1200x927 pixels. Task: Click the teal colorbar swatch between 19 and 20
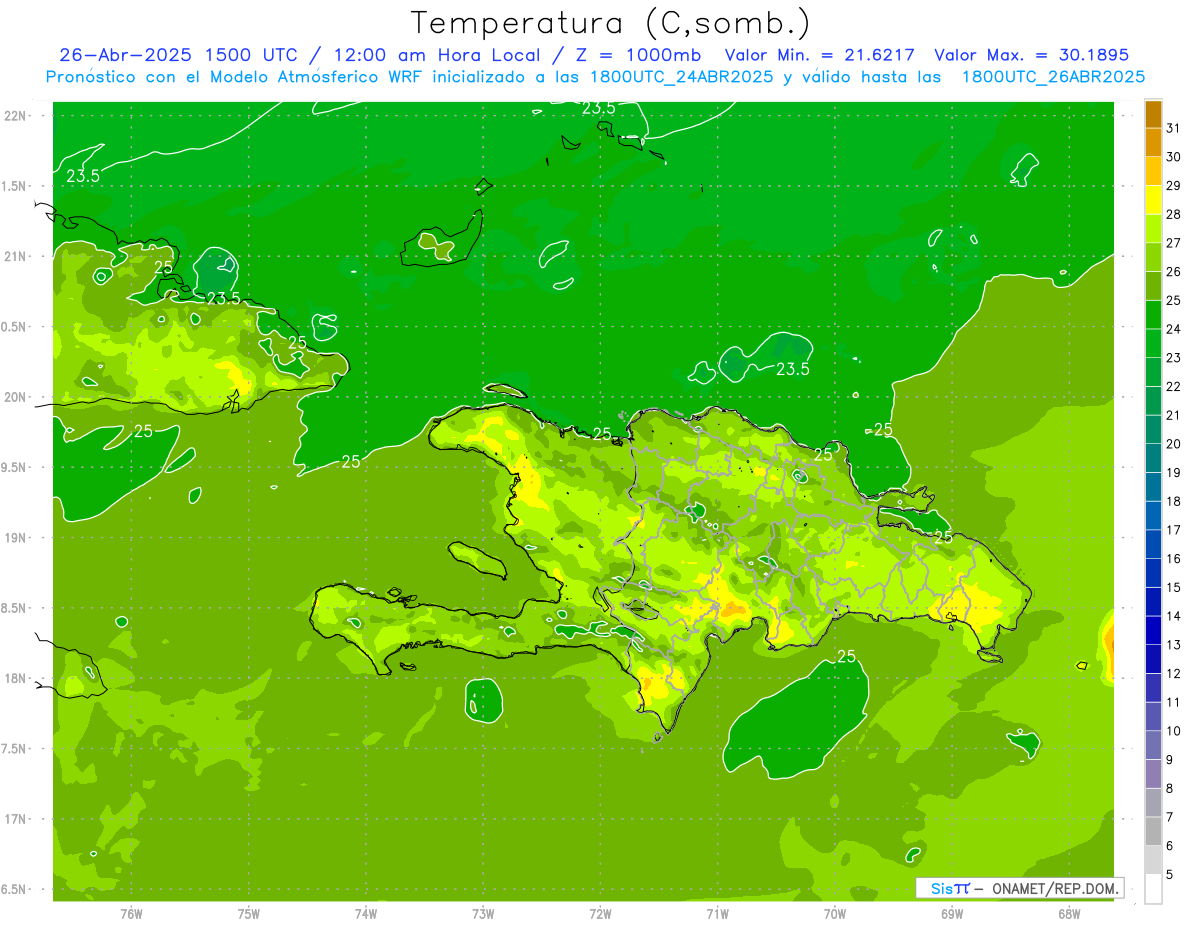(1153, 459)
